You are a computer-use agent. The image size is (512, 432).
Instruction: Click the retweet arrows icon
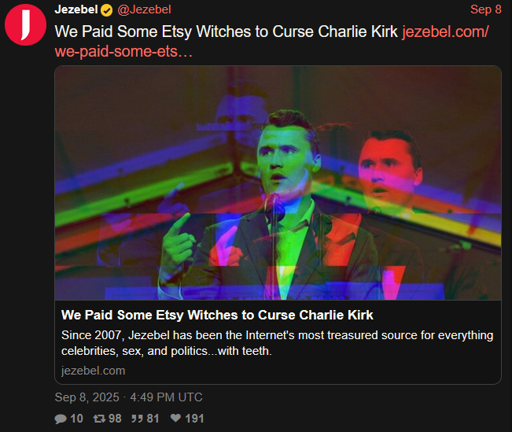(99, 419)
